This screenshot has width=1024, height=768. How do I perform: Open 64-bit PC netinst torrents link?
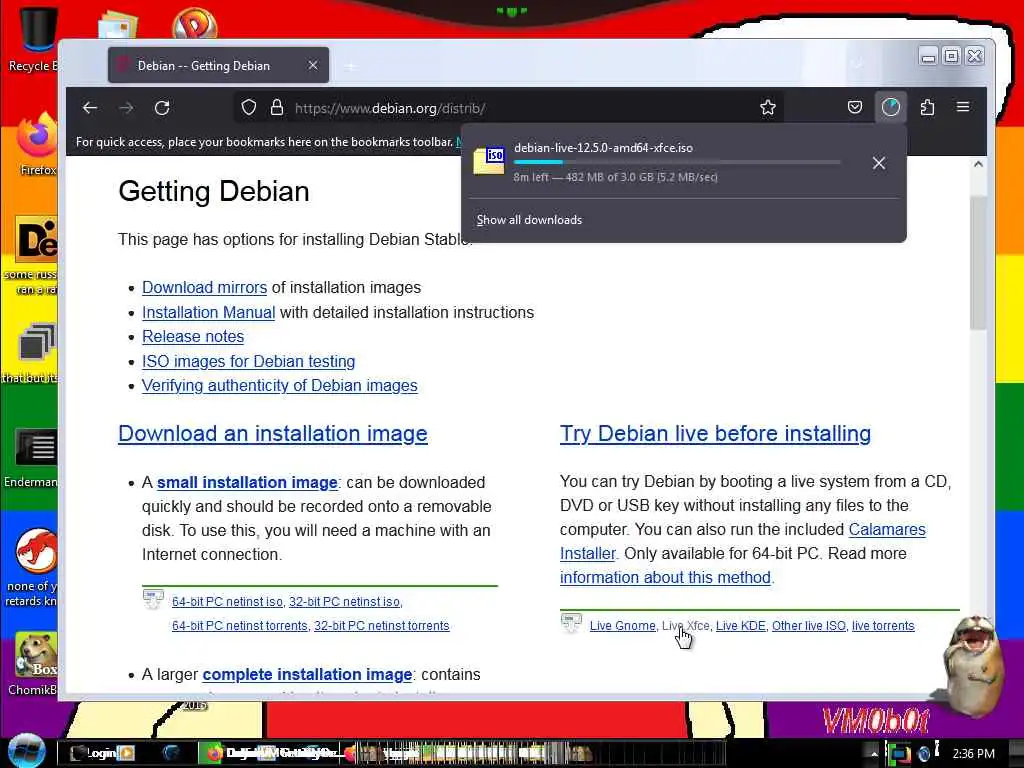[240, 626]
